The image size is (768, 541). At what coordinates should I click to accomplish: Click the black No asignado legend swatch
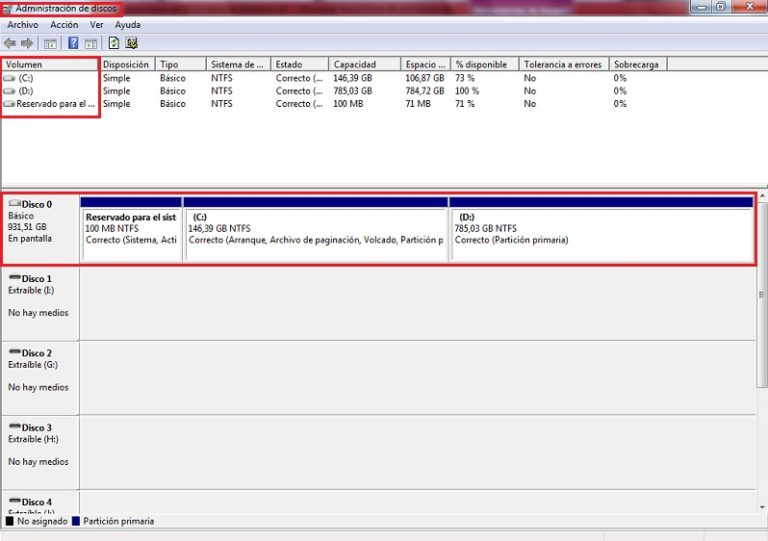tap(9, 521)
